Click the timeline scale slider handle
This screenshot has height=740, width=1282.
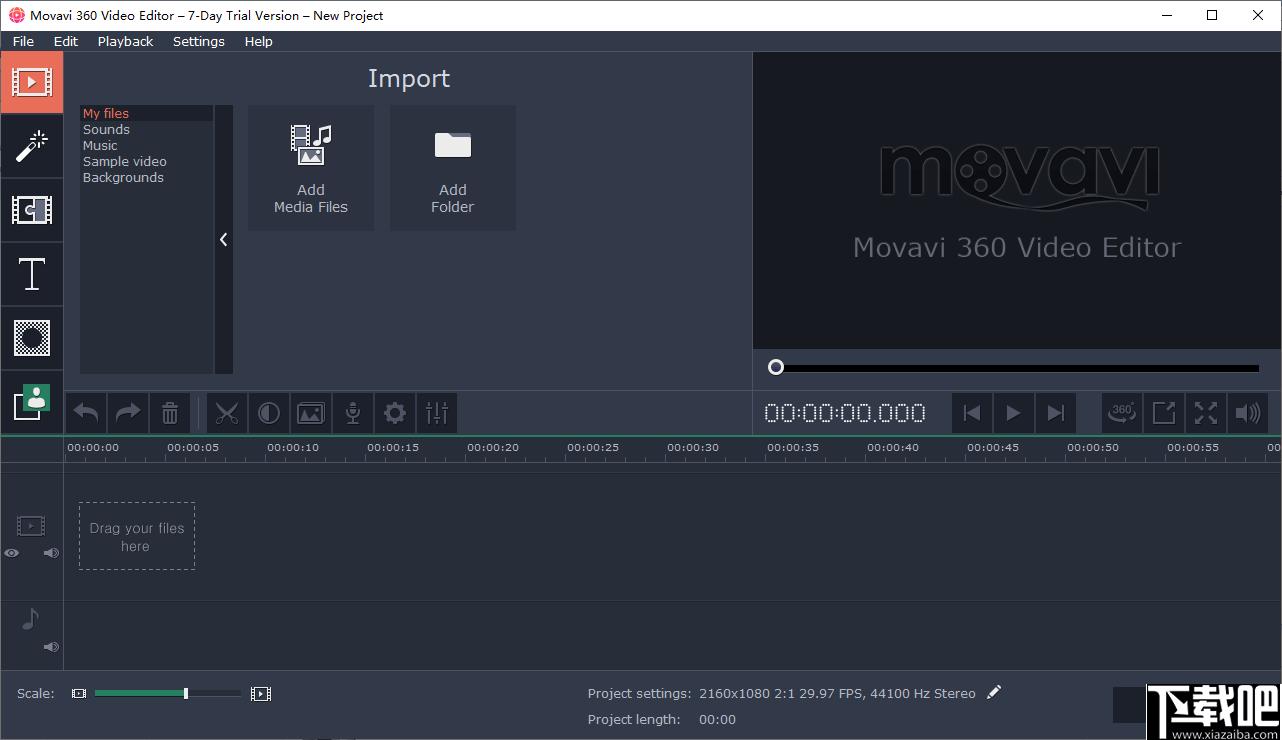[186, 693]
